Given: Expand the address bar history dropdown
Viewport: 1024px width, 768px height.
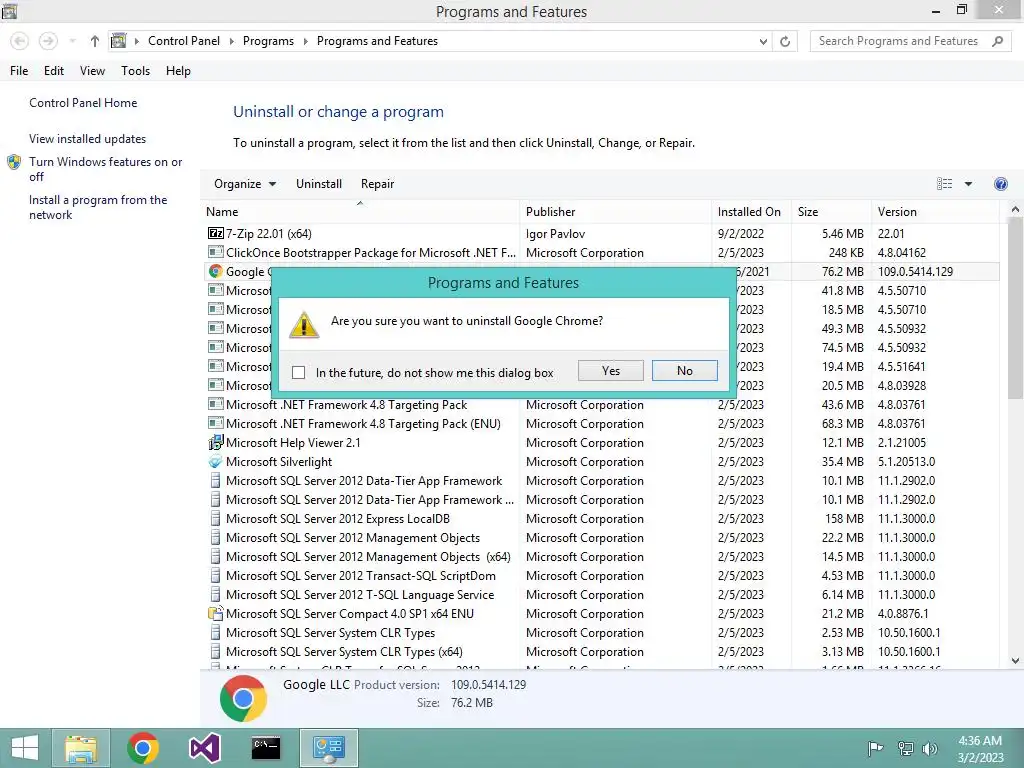Looking at the screenshot, I should click(763, 41).
